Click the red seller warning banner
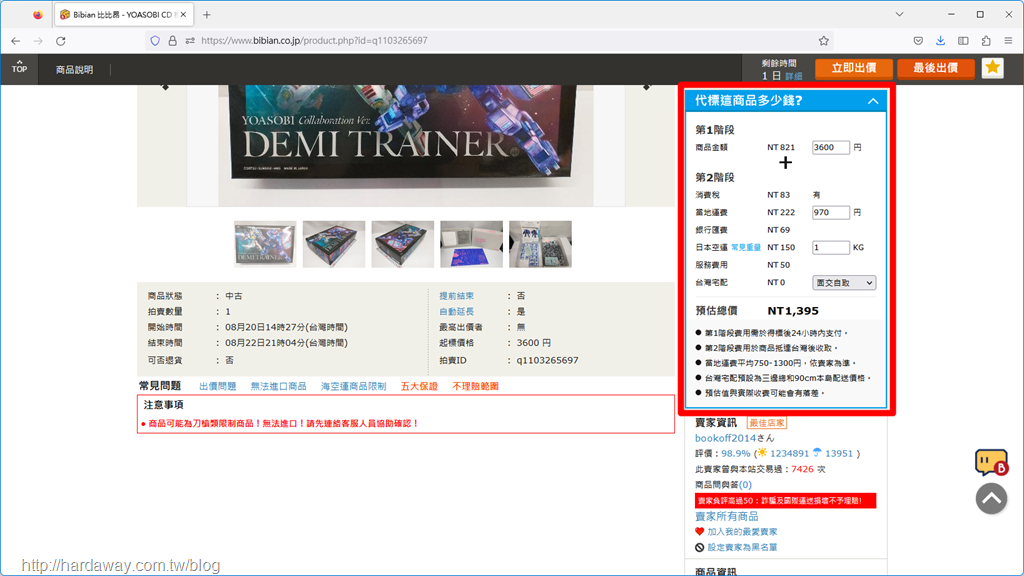This screenshot has width=1024, height=576. pyautogui.click(x=786, y=501)
